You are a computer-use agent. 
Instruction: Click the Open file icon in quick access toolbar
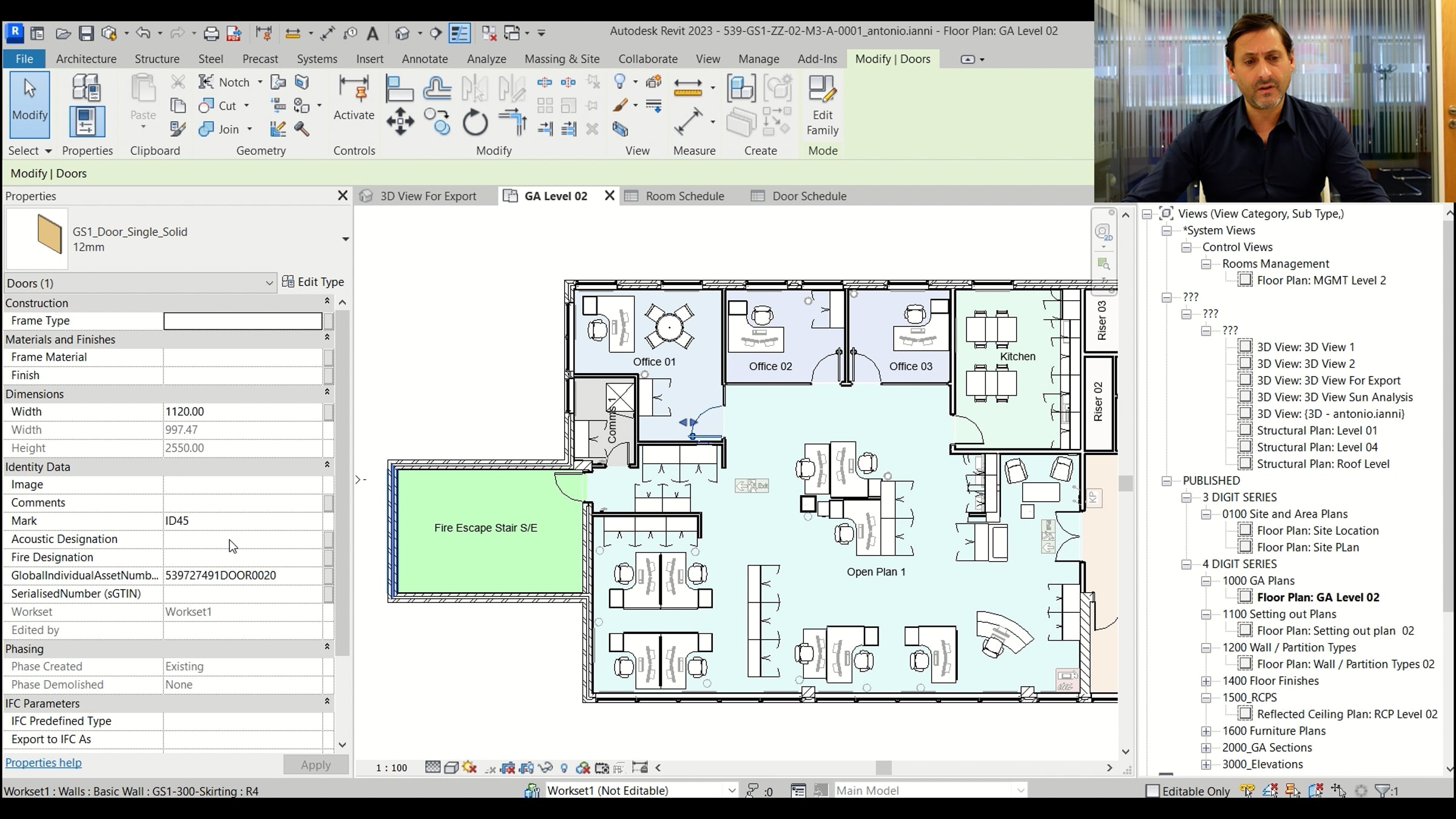(x=63, y=33)
